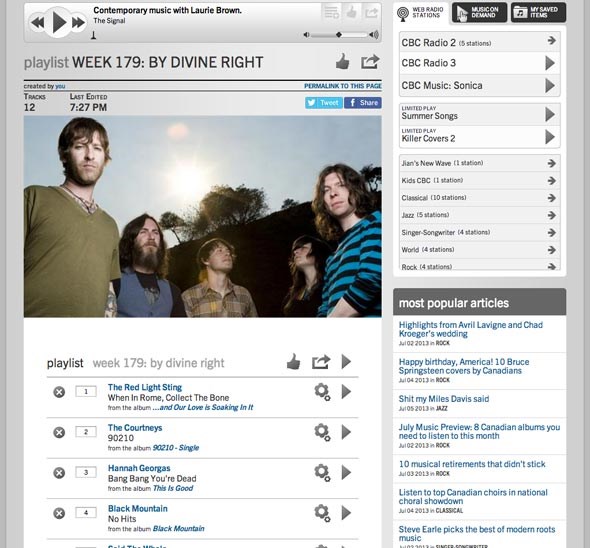Expand Jazz stations category
Image resolution: width=590 pixels, height=548 pixels.
tap(479, 215)
